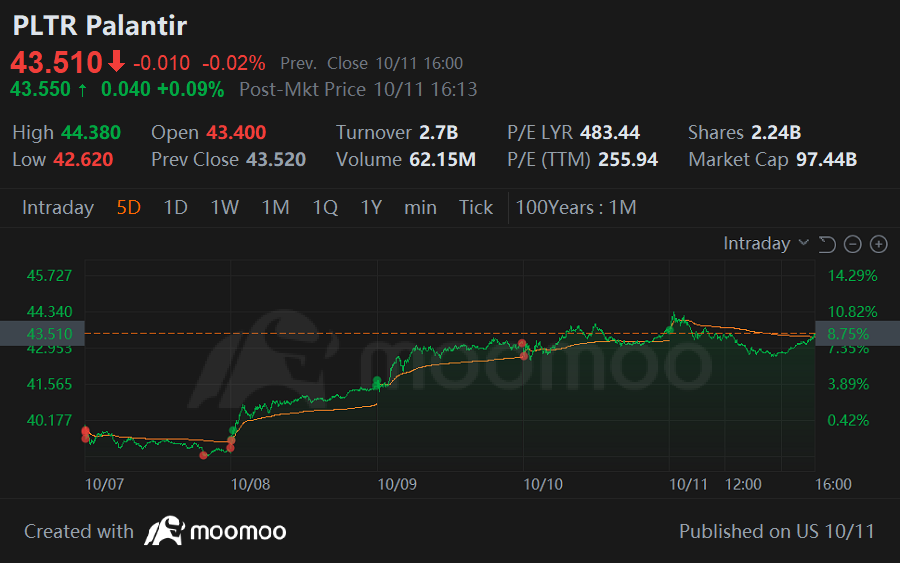Click the Prev Close value 43.520

276,160
